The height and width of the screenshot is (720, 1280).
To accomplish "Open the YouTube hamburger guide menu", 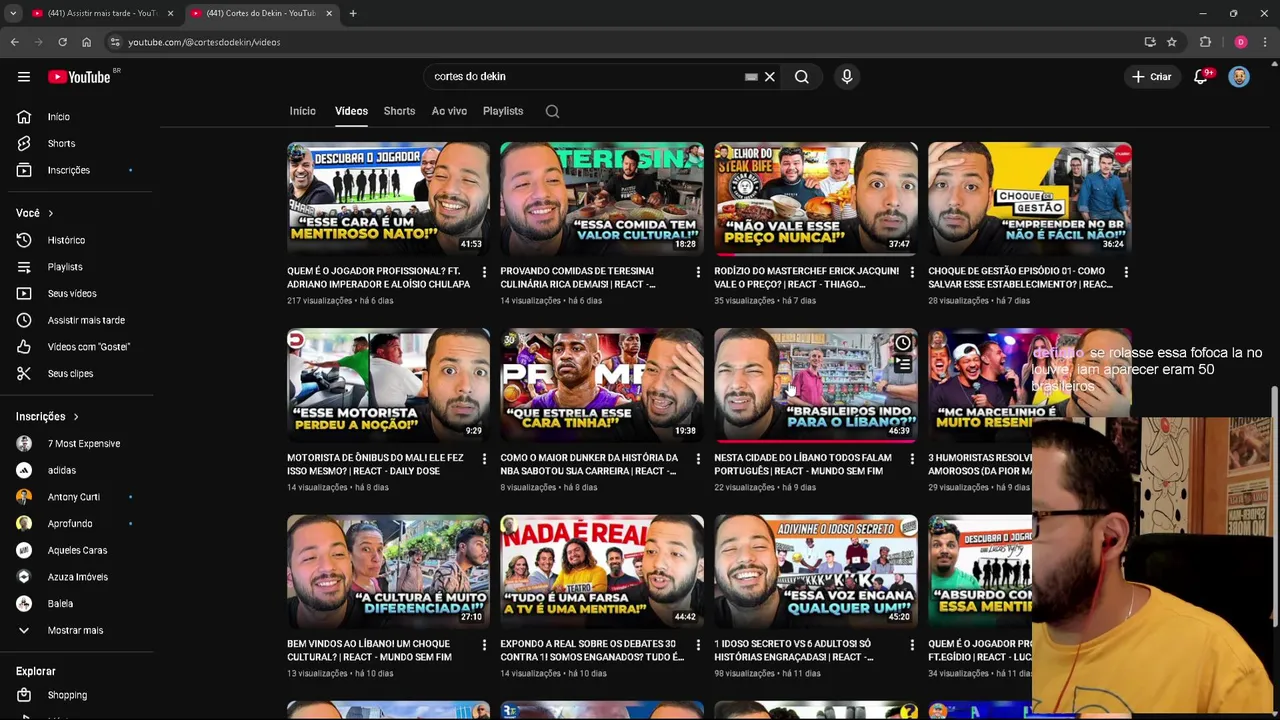I will 24,77.
